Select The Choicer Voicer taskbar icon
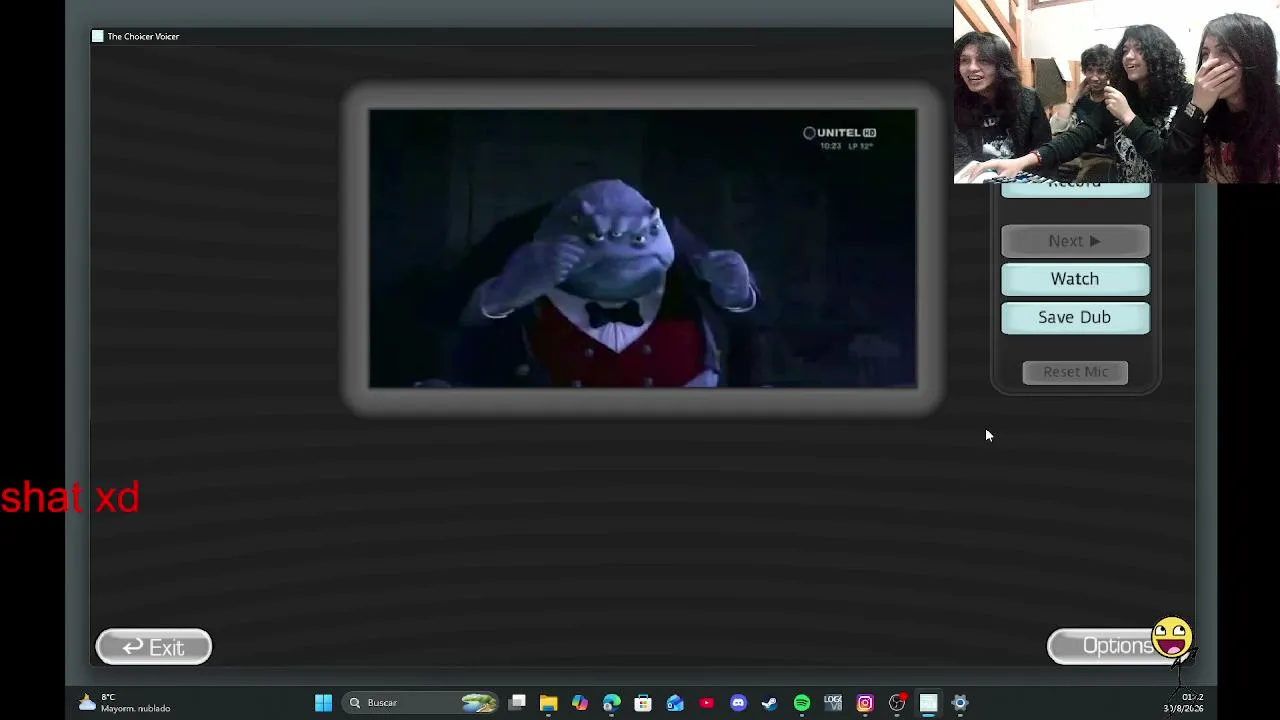 pyautogui.click(x=928, y=703)
